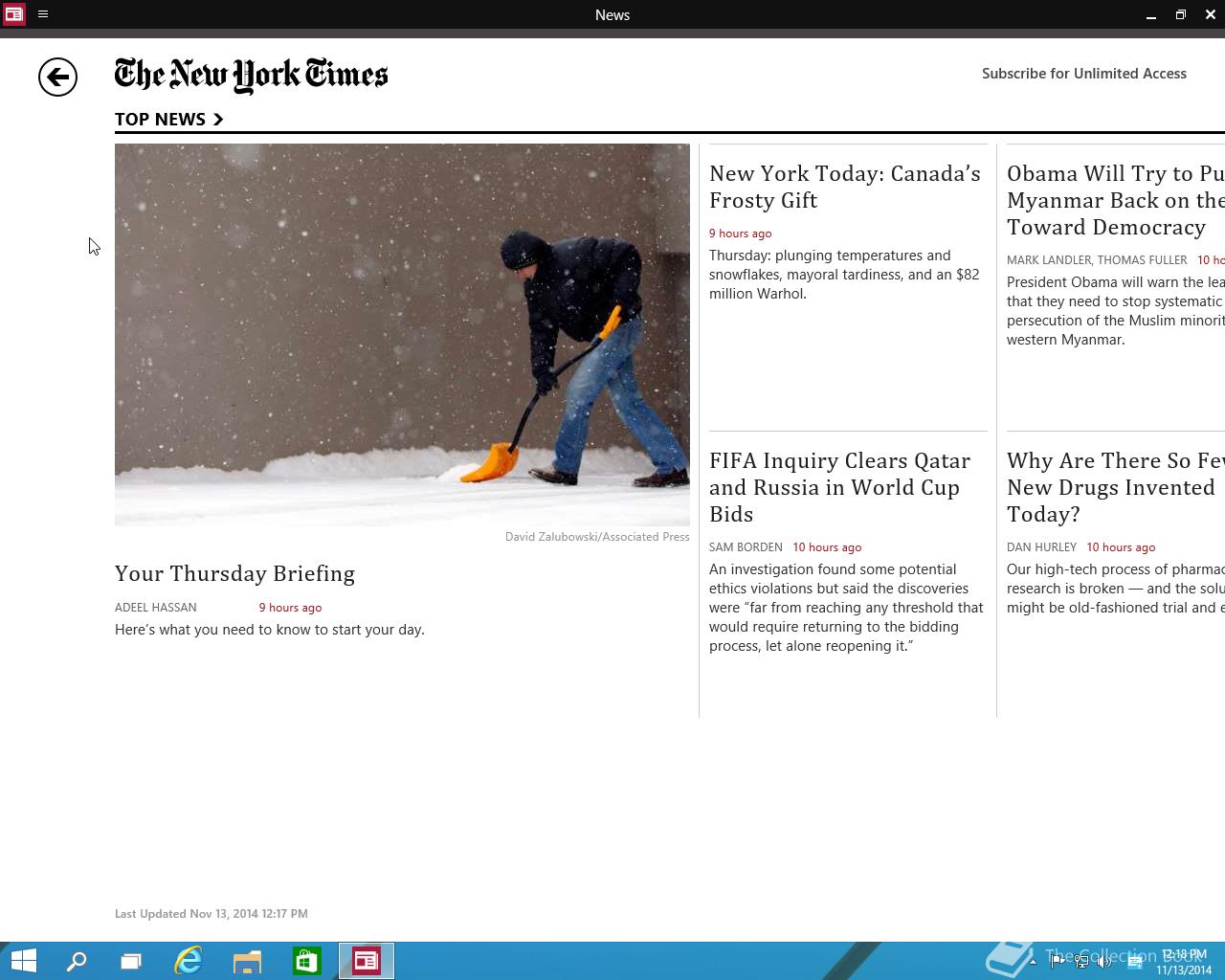Click the 'Thursday: plunging temperatures' summary
The width and height of the screenshot is (1225, 980).
click(845, 275)
